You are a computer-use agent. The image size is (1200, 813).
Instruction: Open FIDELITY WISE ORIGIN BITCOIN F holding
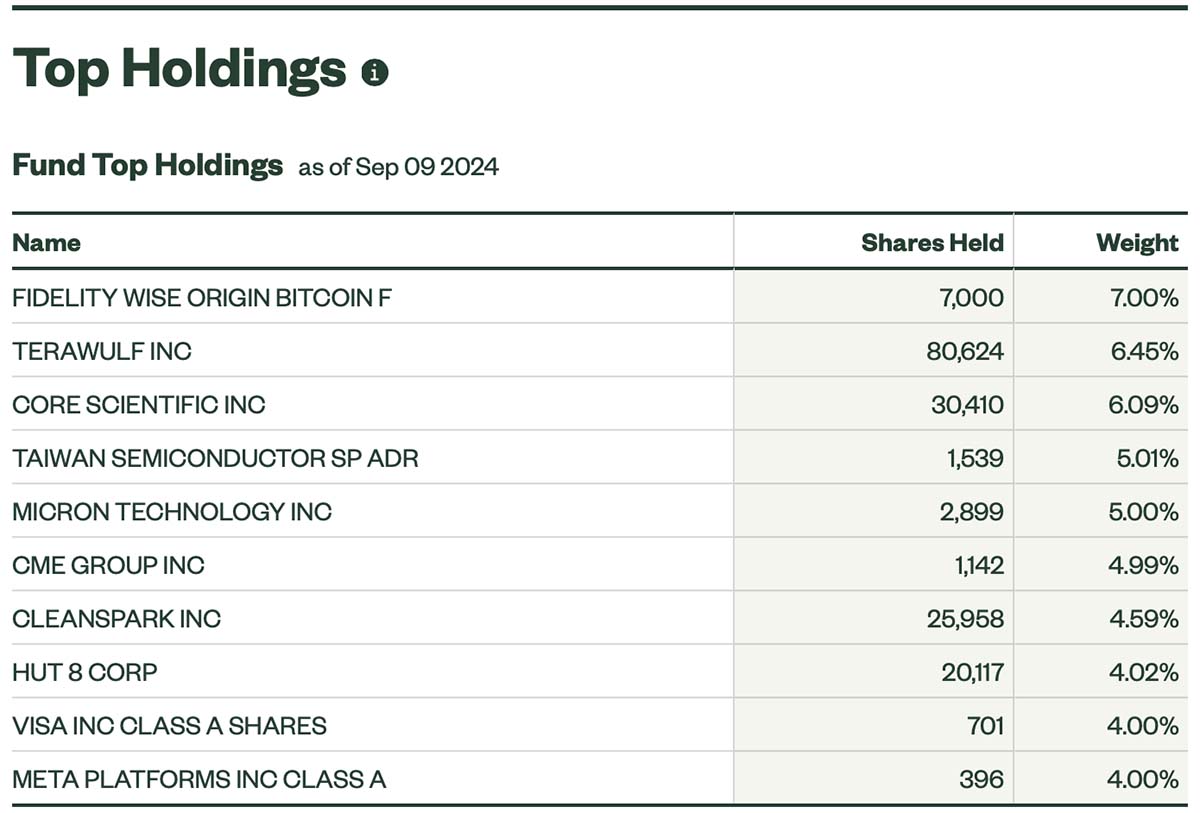point(202,298)
